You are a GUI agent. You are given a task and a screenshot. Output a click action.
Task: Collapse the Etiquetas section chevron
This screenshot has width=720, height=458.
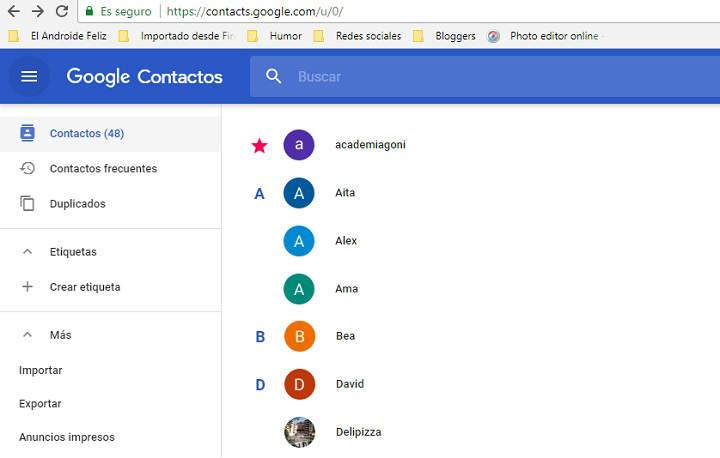click(x=28, y=252)
